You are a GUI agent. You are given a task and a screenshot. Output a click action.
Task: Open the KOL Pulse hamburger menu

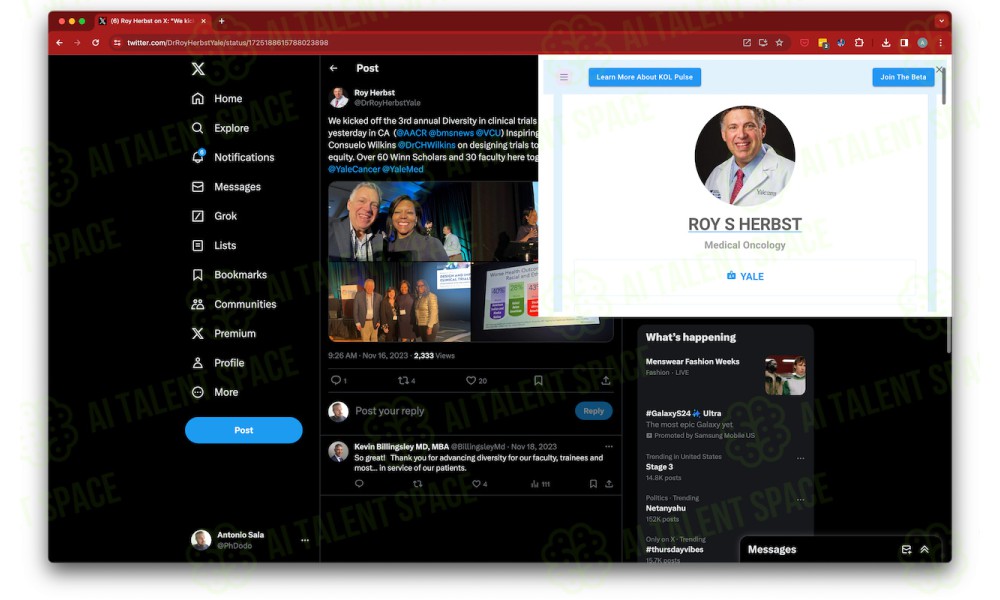click(x=564, y=77)
